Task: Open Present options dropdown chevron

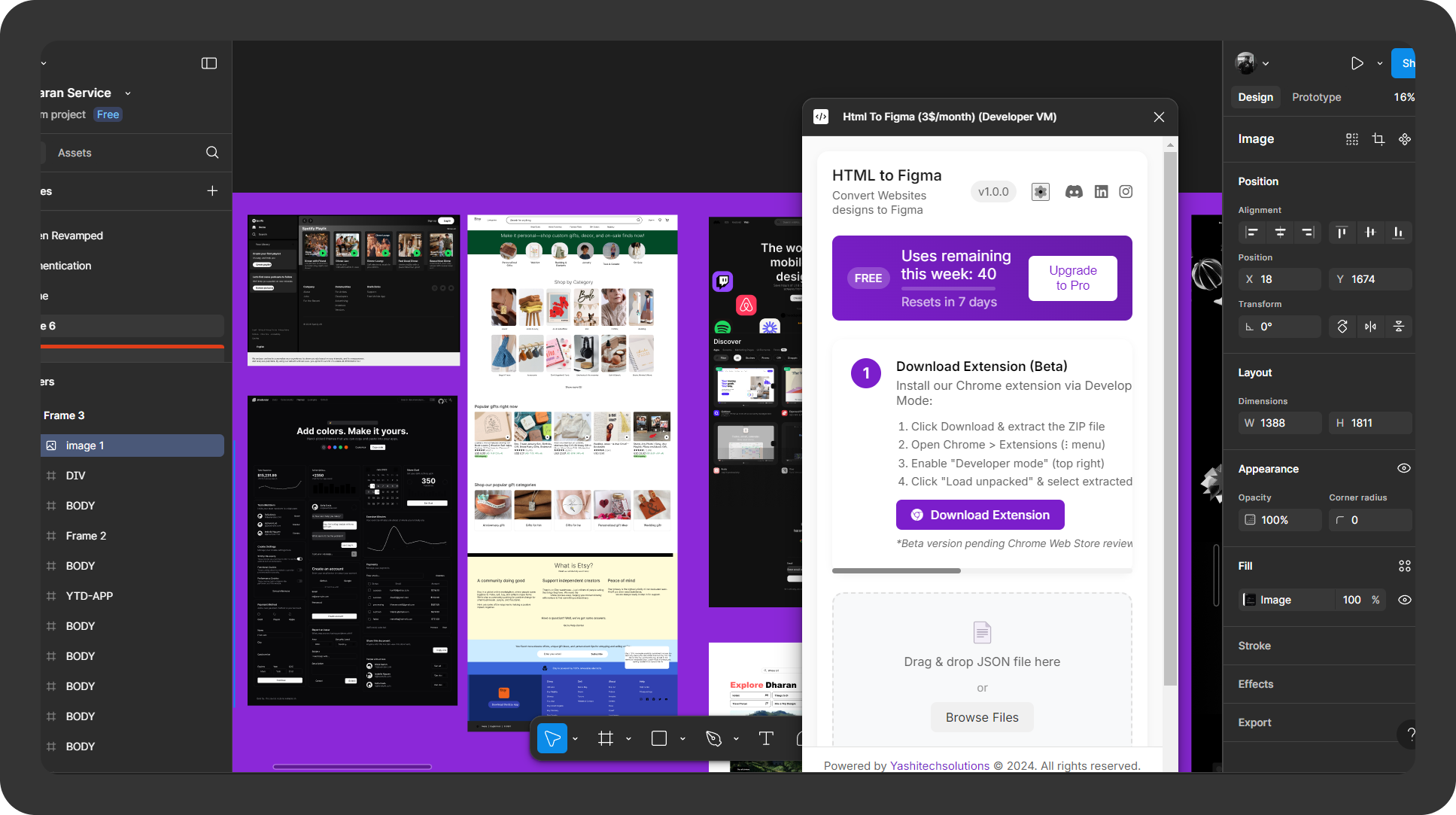Action: pyautogui.click(x=1380, y=64)
